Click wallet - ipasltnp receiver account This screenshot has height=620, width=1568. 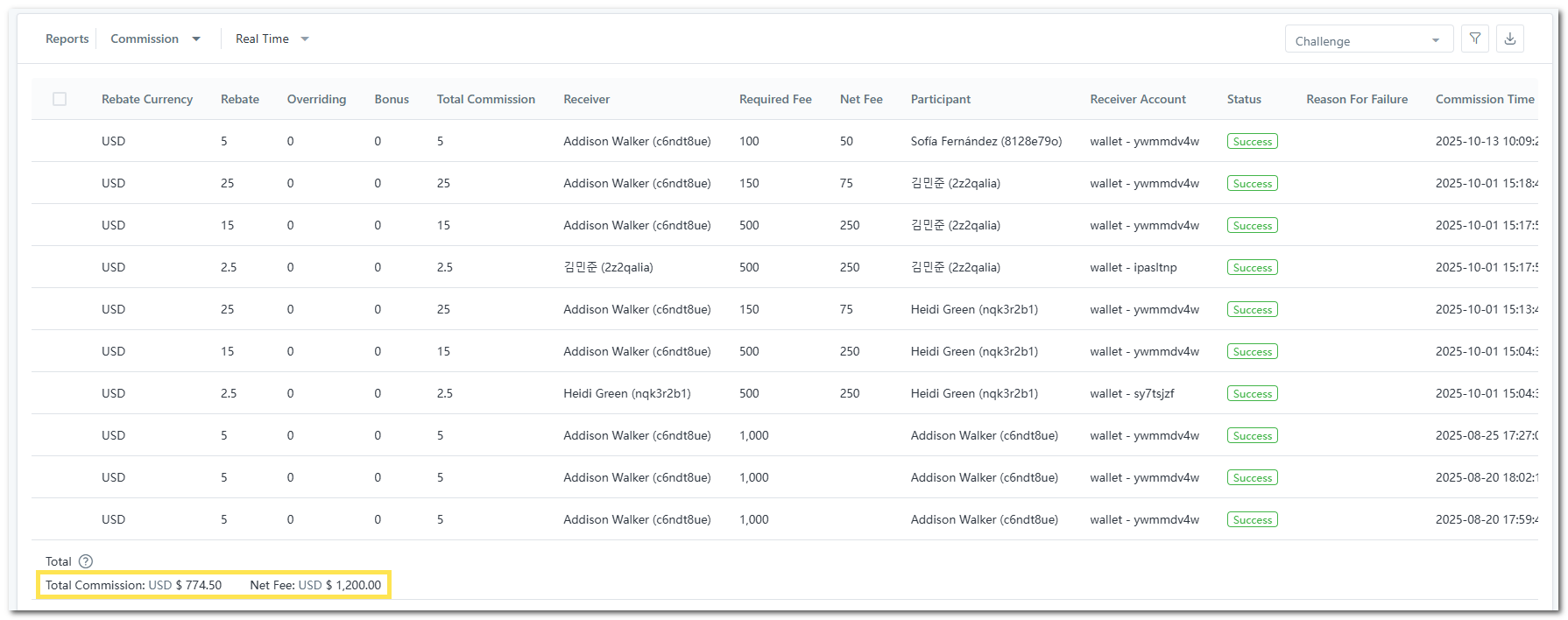(x=1133, y=267)
